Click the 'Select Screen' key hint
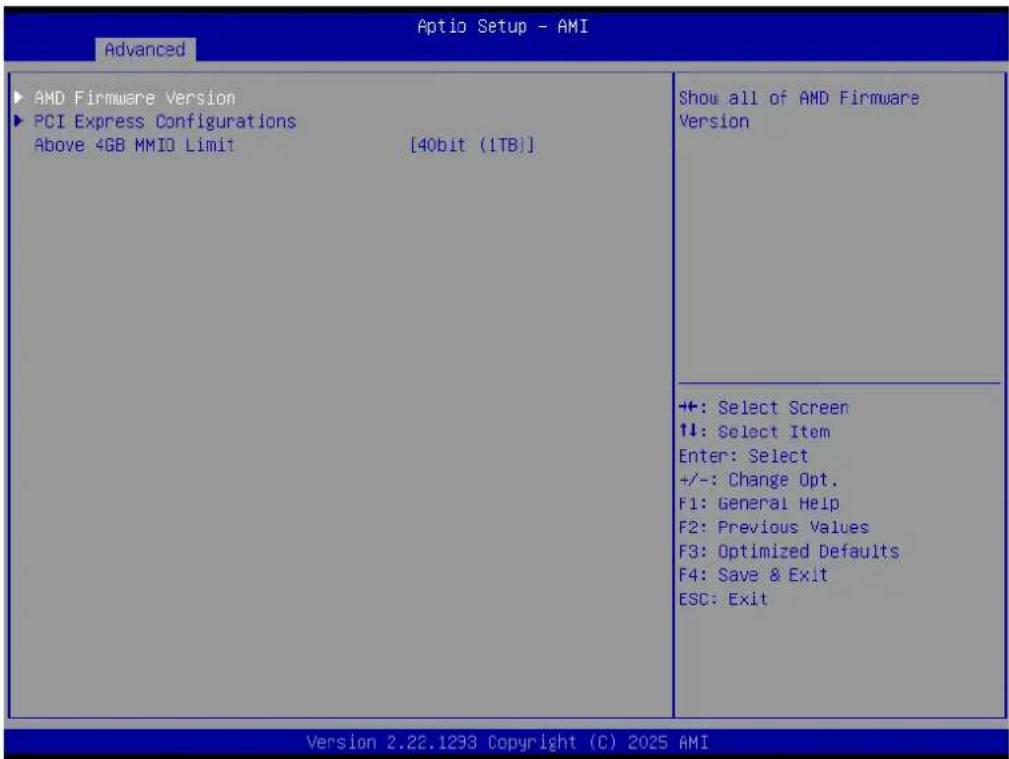This screenshot has width=1009, height=759. click(x=783, y=408)
